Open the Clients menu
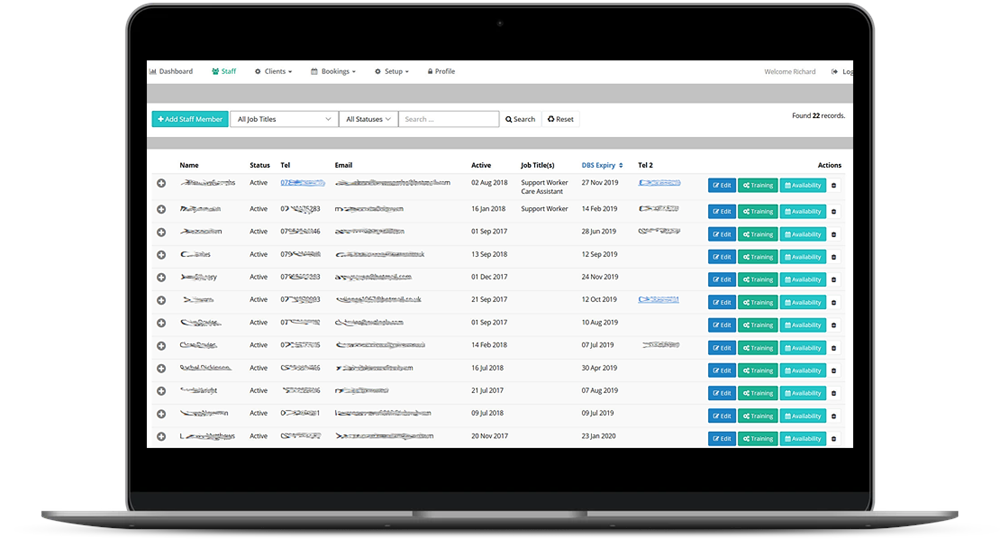 (x=273, y=72)
